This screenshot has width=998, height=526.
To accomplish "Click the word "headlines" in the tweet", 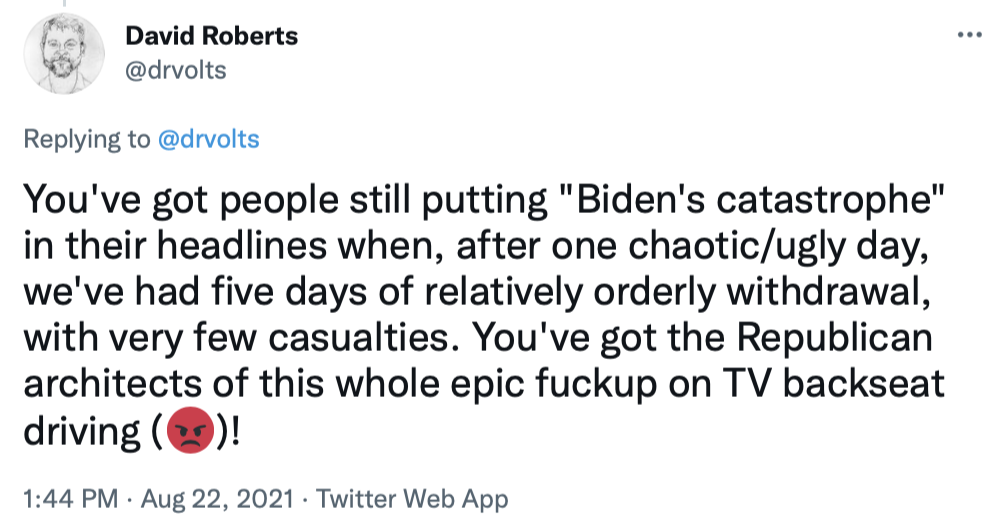I will [221, 246].
